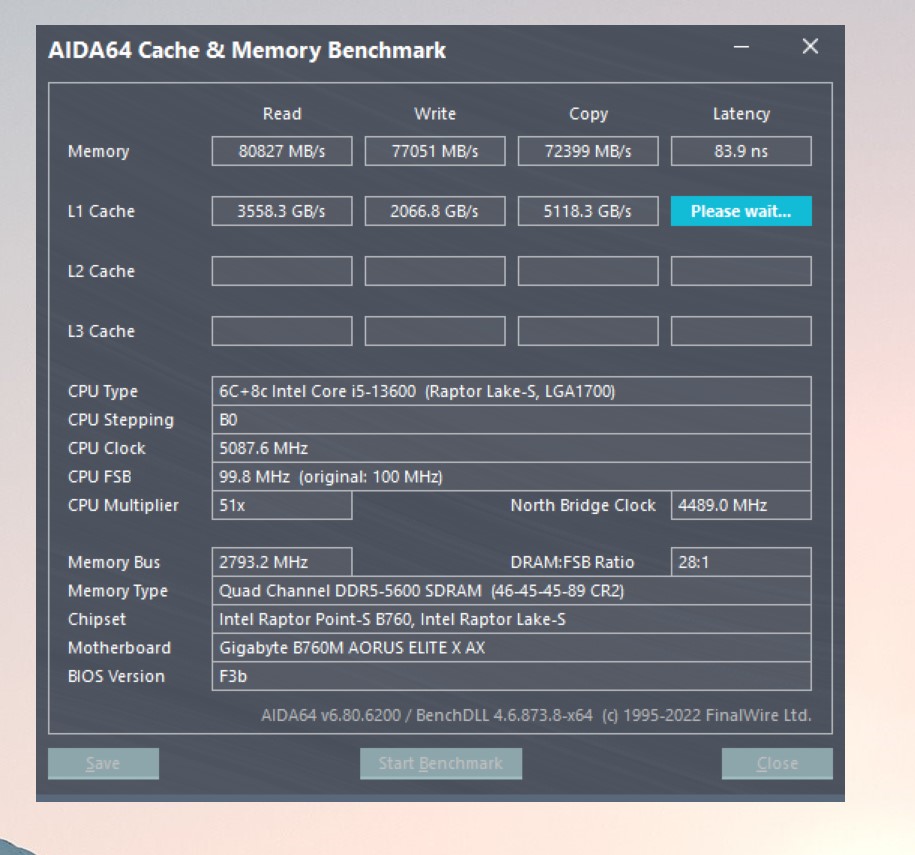Click Chipset field Intel Raptor Point-S B760
The height and width of the screenshot is (855, 915).
click(511, 619)
